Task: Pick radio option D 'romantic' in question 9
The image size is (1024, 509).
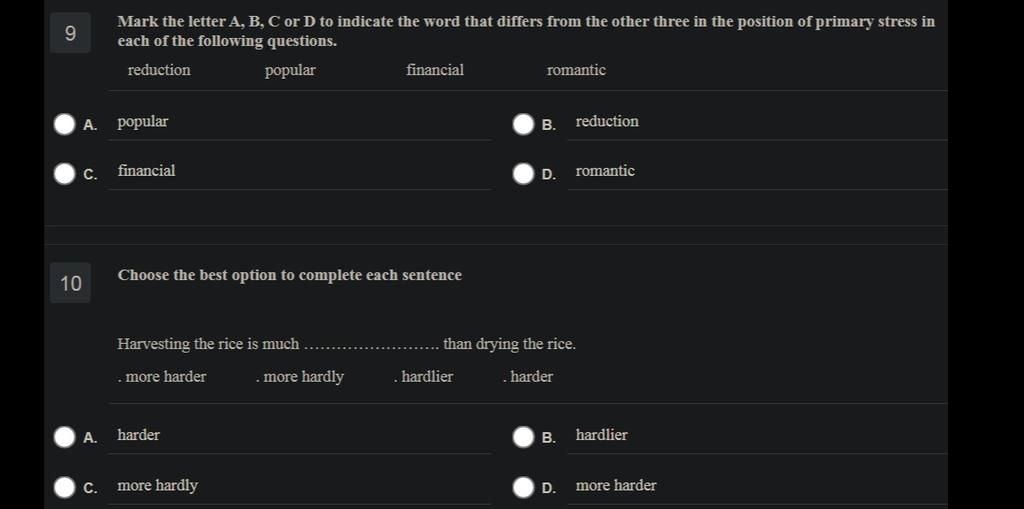Action: (x=523, y=174)
